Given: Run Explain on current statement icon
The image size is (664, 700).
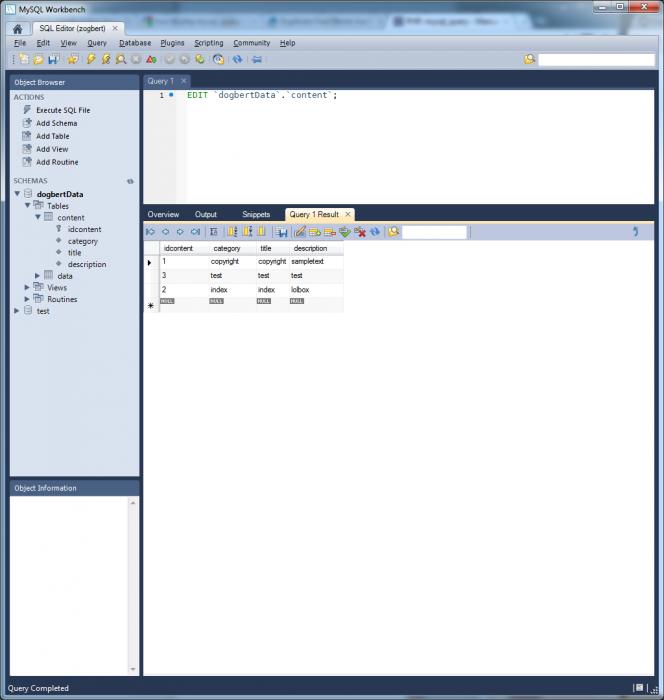Looking at the screenshot, I should [121, 59].
